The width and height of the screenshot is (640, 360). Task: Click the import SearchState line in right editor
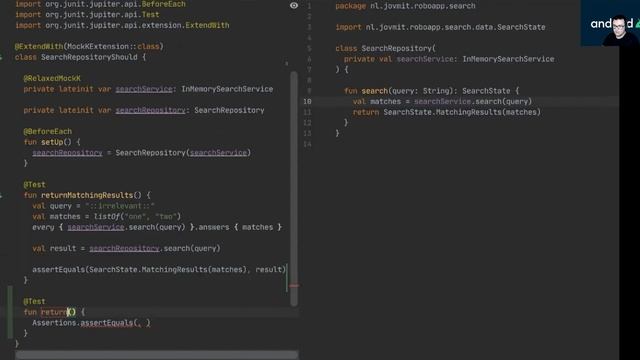click(x=440, y=27)
